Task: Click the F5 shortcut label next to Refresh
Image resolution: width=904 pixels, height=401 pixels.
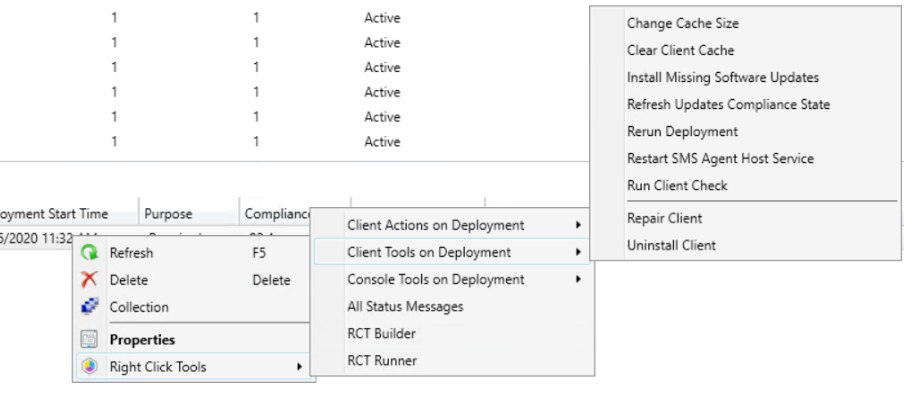Action: tap(259, 253)
